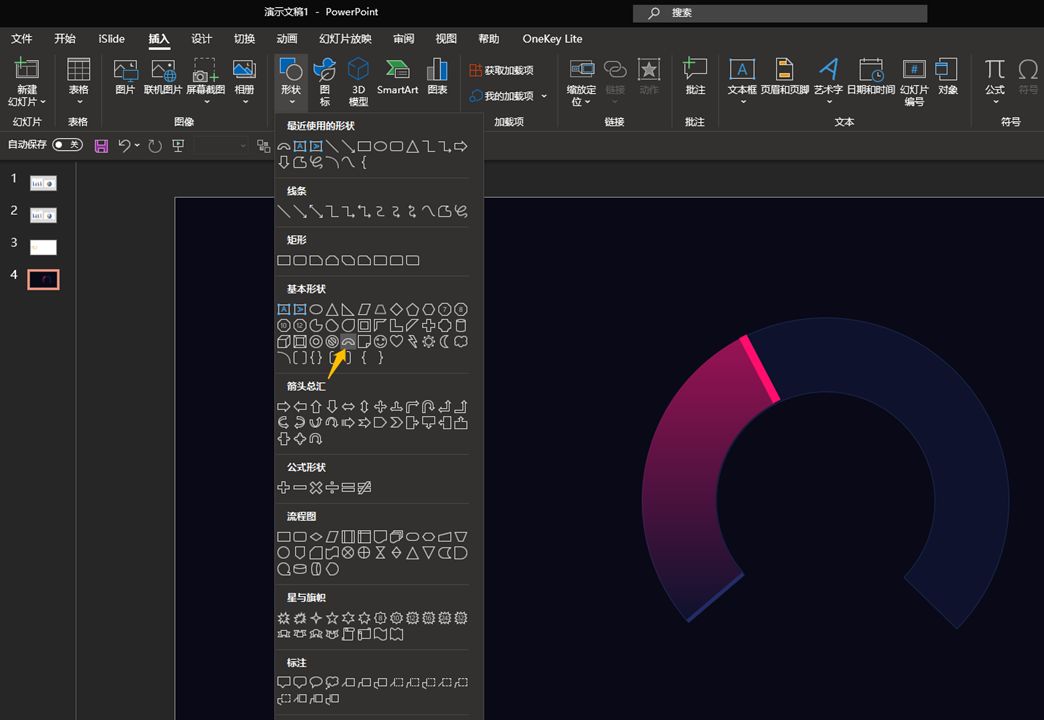The height and width of the screenshot is (720, 1044).
Task: Insert a SmartArt graphic
Action: 397,77
